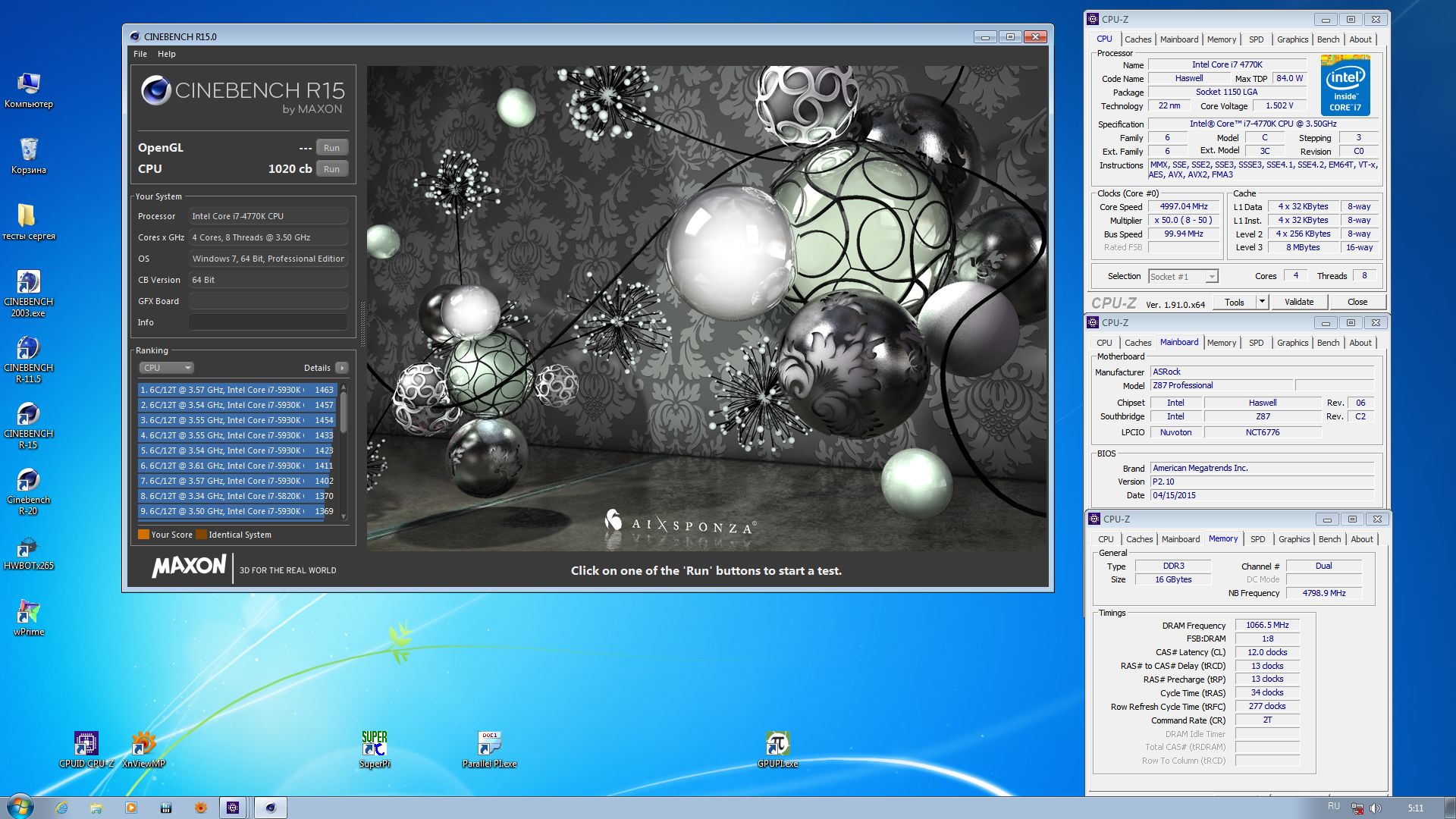Viewport: 1456px width, 819px height.
Task: Open the Help menu in Cinebench
Action: [x=167, y=54]
